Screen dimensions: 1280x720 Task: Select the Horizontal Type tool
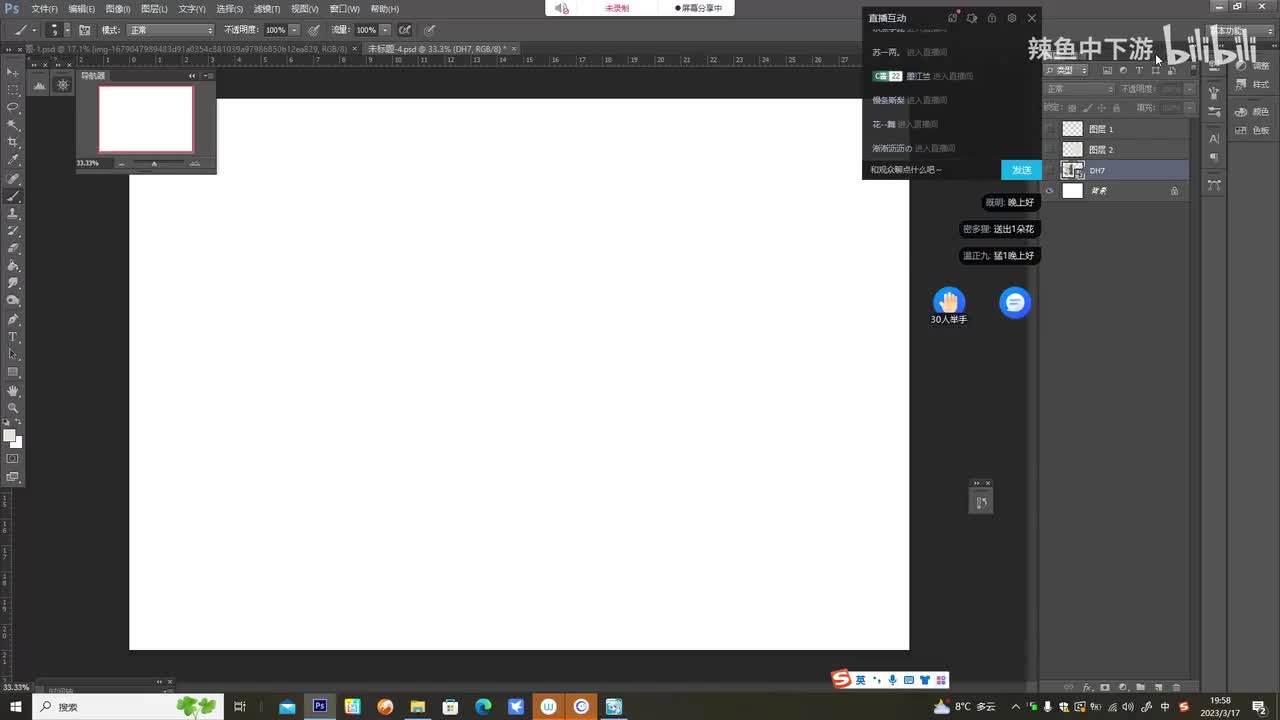pyautogui.click(x=13, y=337)
